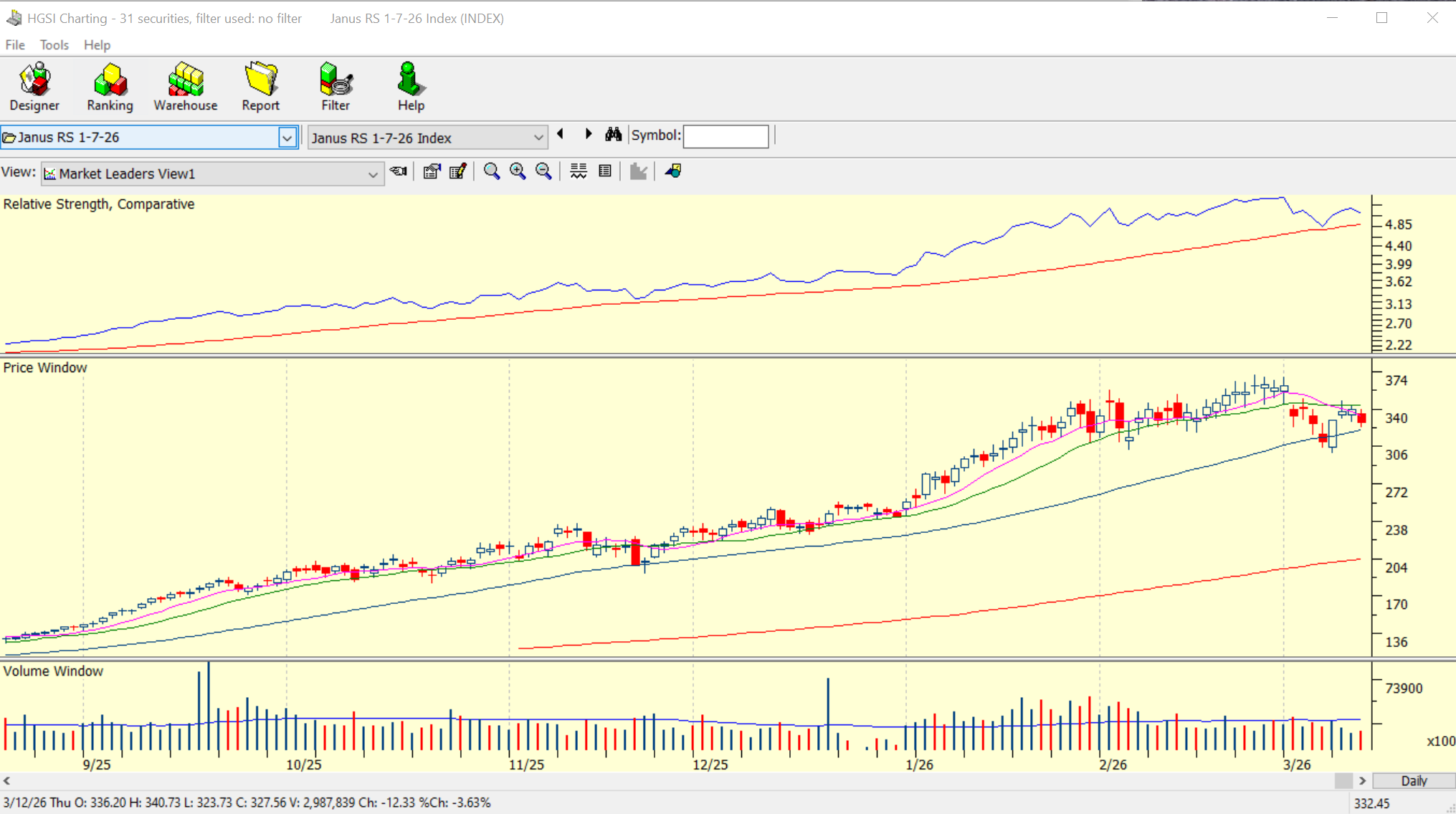Open the Market Leaders View1 dropdown
This screenshot has height=814, width=1456.
coord(372,174)
